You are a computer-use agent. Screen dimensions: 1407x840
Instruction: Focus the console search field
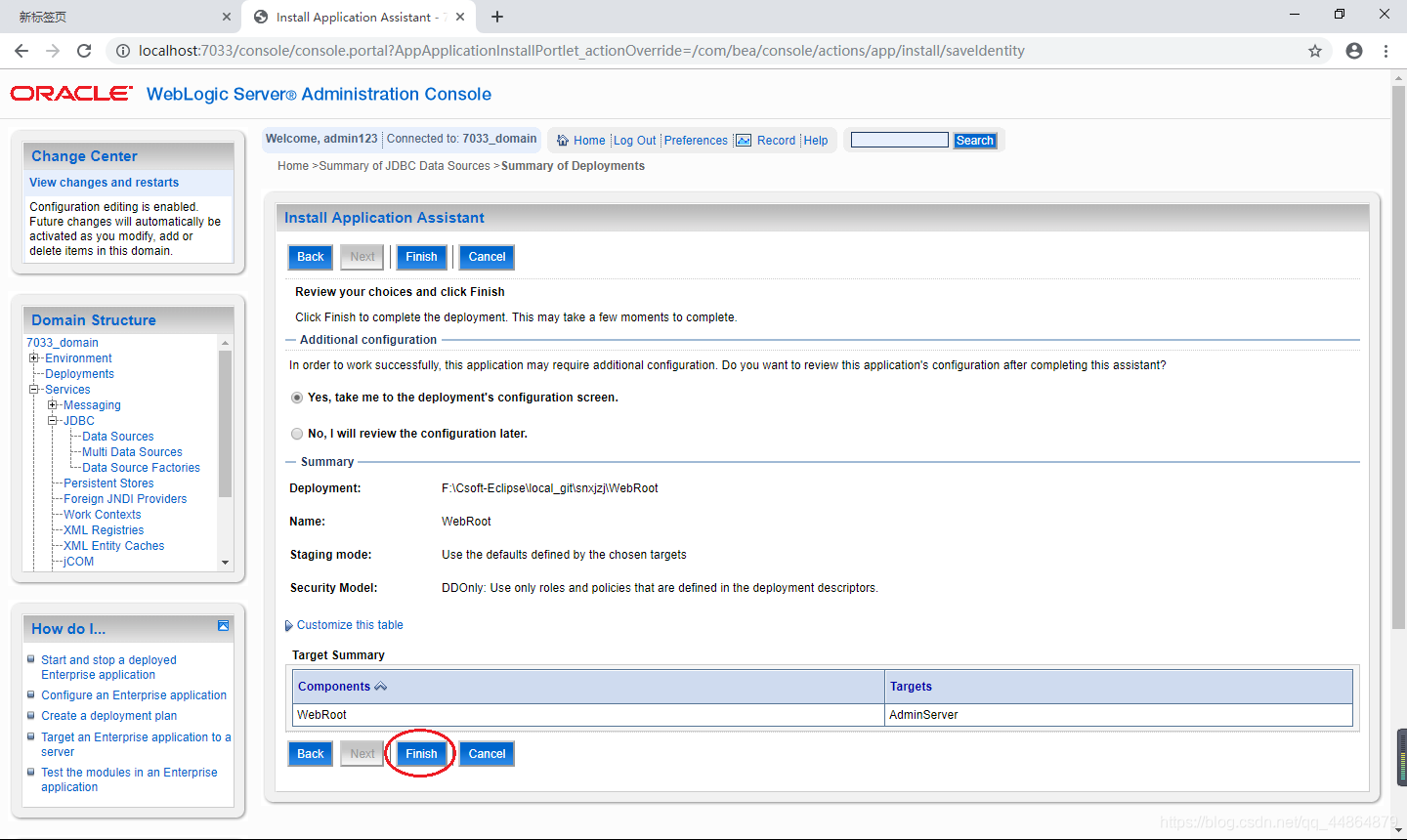[x=900, y=141]
